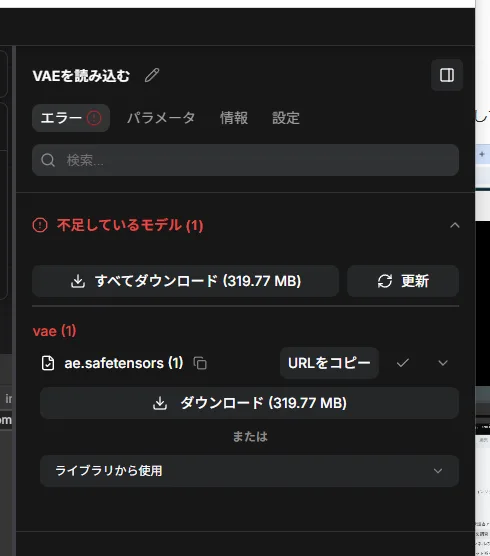Click the red warning icon by 不足しているモデル
This screenshot has height=556, width=490.
pyautogui.click(x=40, y=225)
